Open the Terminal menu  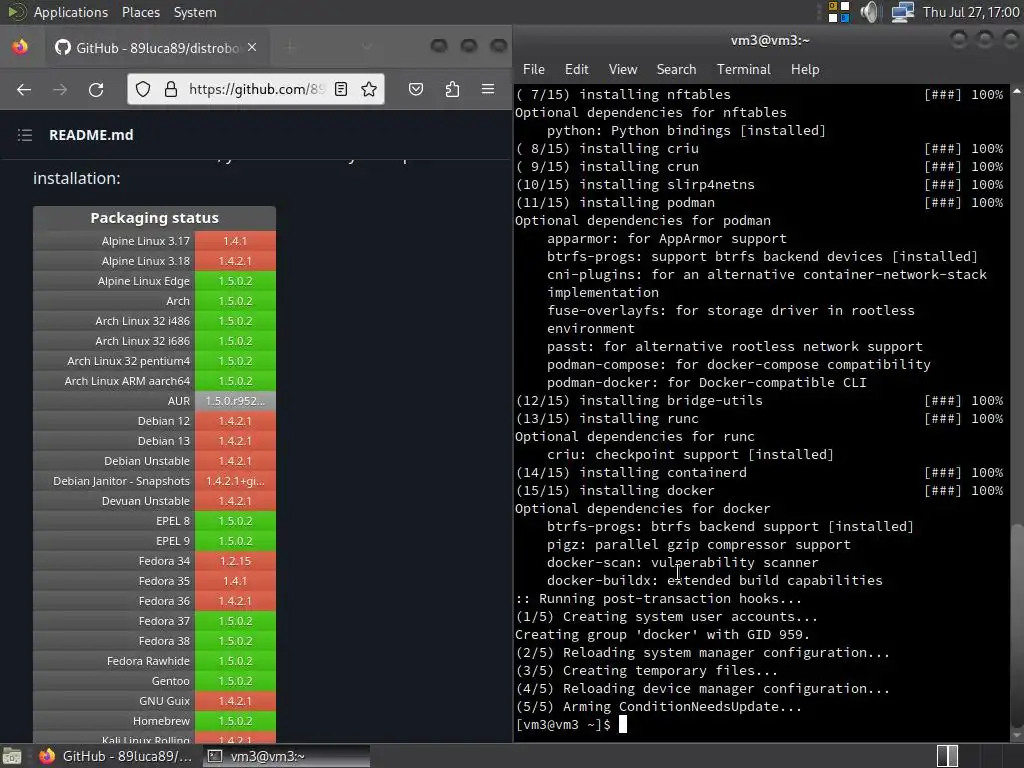pyautogui.click(x=744, y=69)
